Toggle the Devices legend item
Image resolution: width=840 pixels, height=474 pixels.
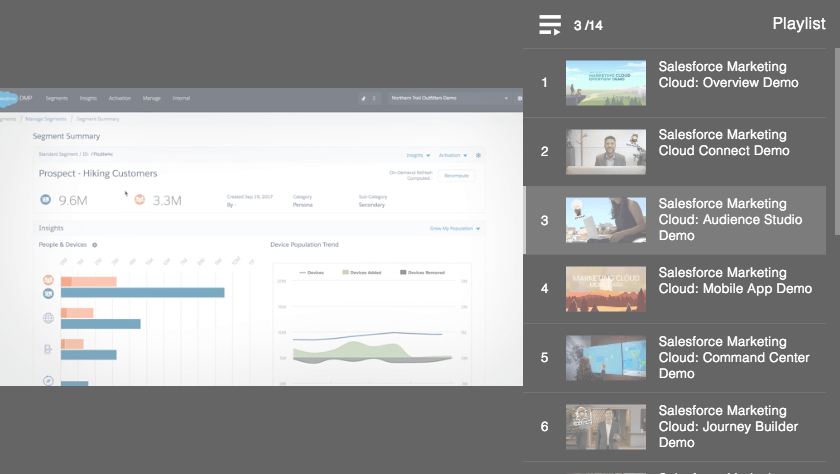pos(311,273)
